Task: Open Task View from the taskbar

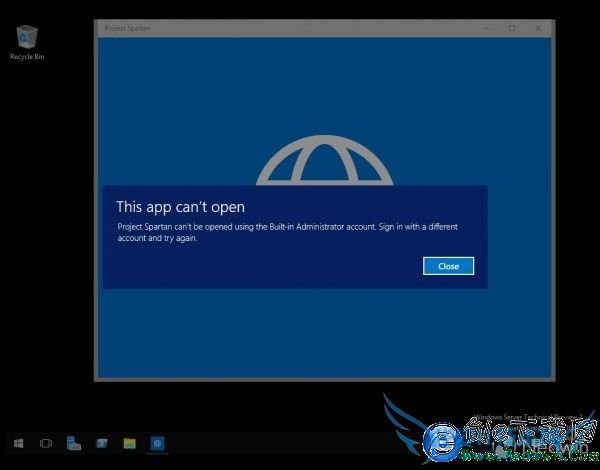Action: click(x=46, y=443)
